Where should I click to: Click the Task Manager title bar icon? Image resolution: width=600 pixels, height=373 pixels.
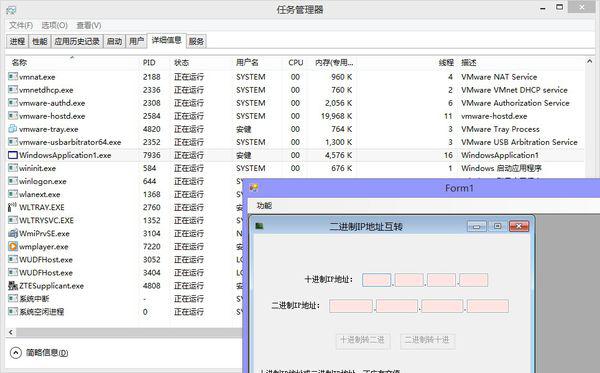[11, 10]
